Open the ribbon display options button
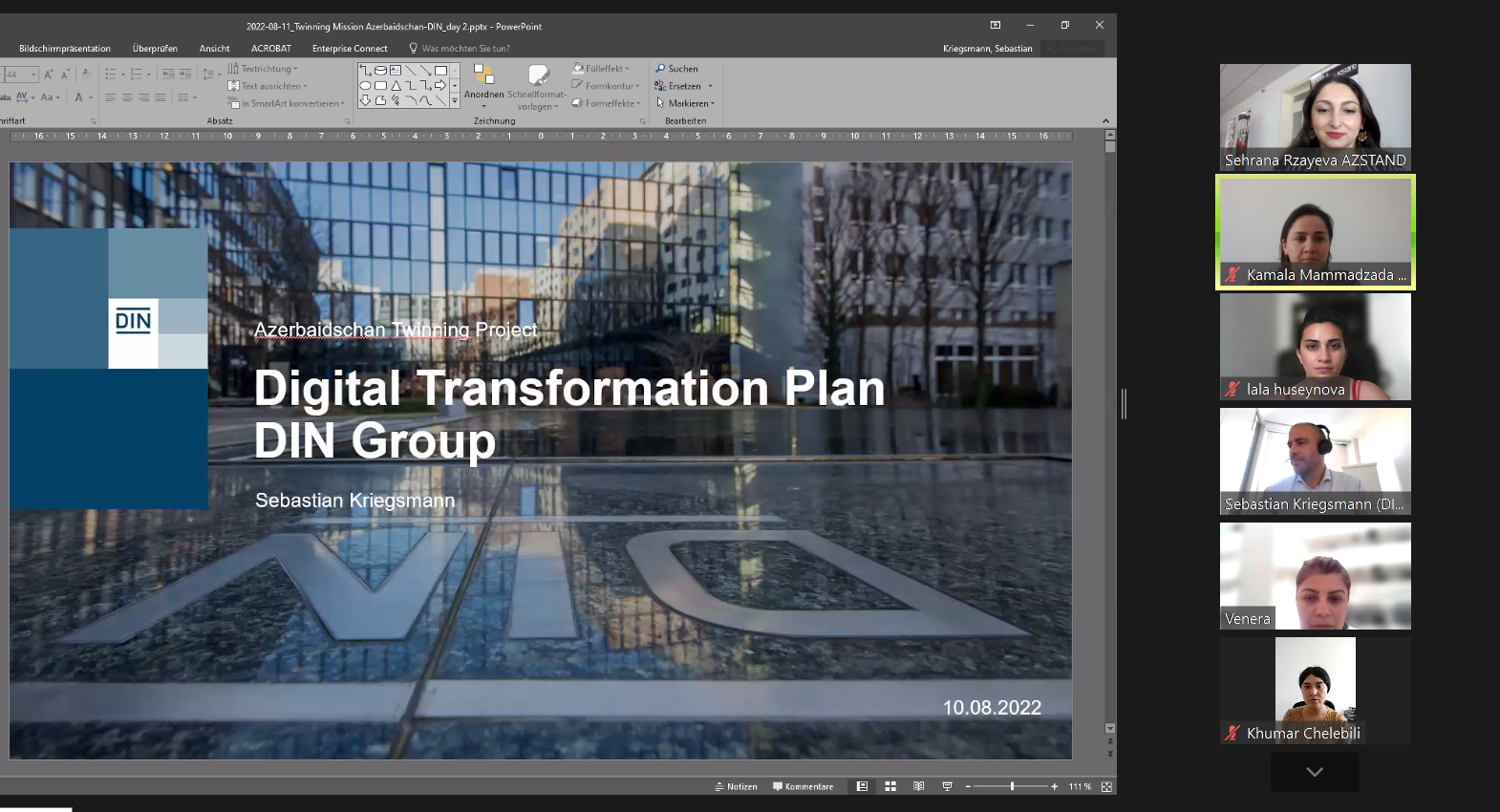The image size is (1500, 812). (x=996, y=26)
